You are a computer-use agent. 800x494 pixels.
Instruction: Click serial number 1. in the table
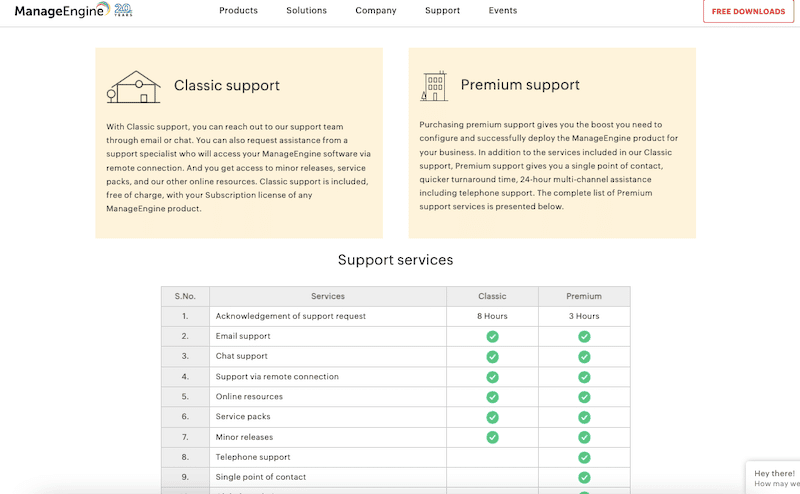click(185, 316)
